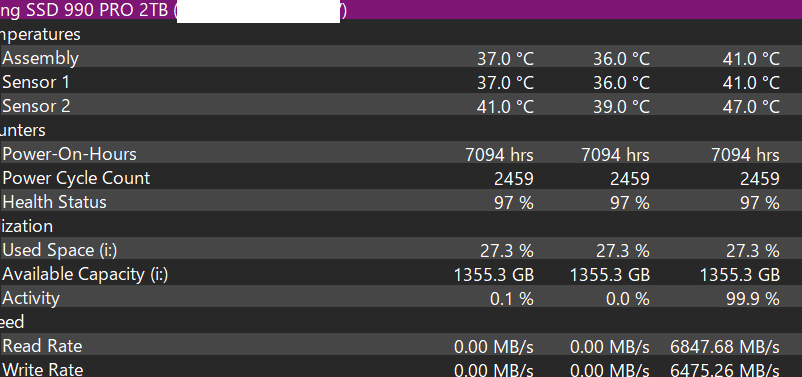802x377 pixels.
Task: Click the Utilization section heading
Action: point(26,226)
